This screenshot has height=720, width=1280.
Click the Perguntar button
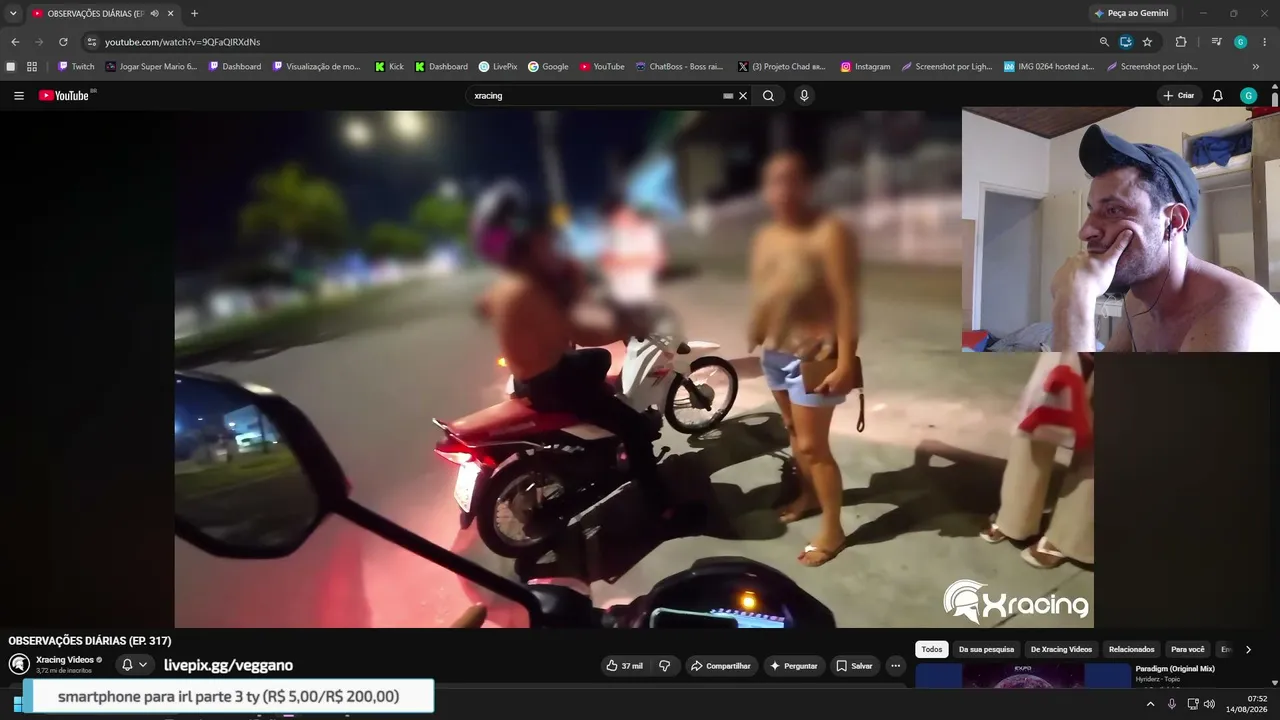794,666
